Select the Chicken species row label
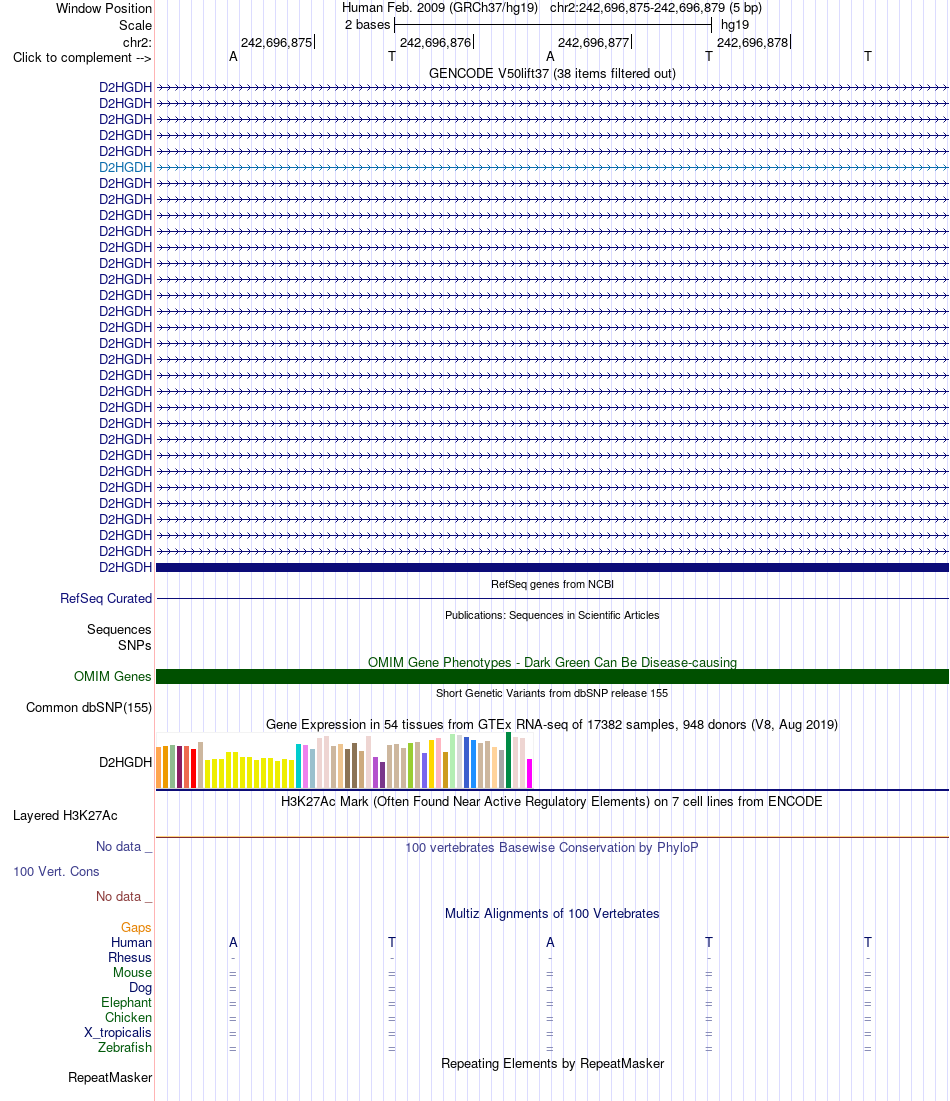The image size is (950, 1101). pos(128,1017)
